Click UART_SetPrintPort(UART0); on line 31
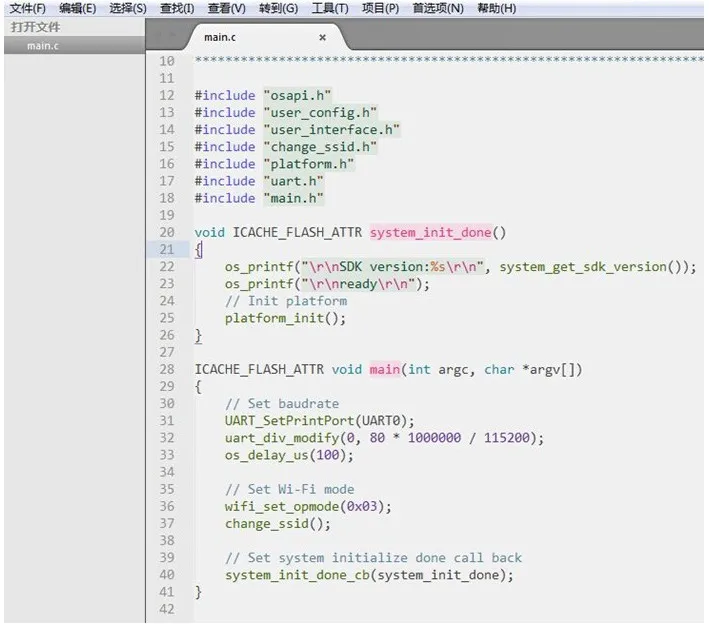The image size is (709, 630). 320,421
